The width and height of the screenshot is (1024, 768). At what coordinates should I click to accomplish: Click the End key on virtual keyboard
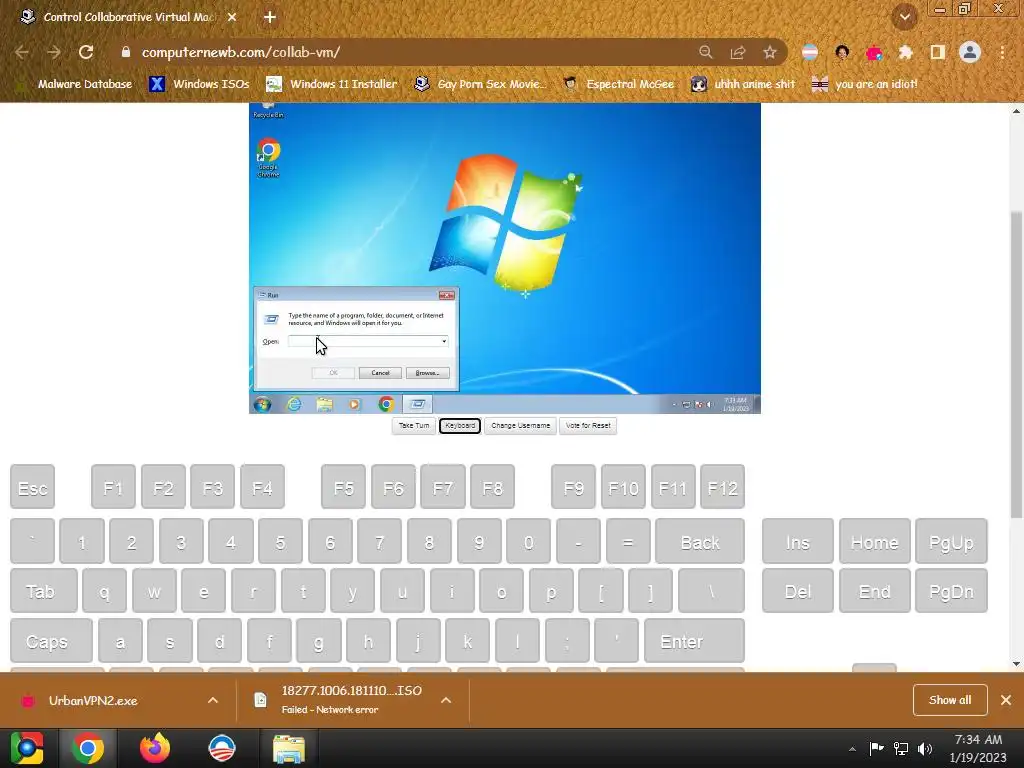[x=875, y=591]
